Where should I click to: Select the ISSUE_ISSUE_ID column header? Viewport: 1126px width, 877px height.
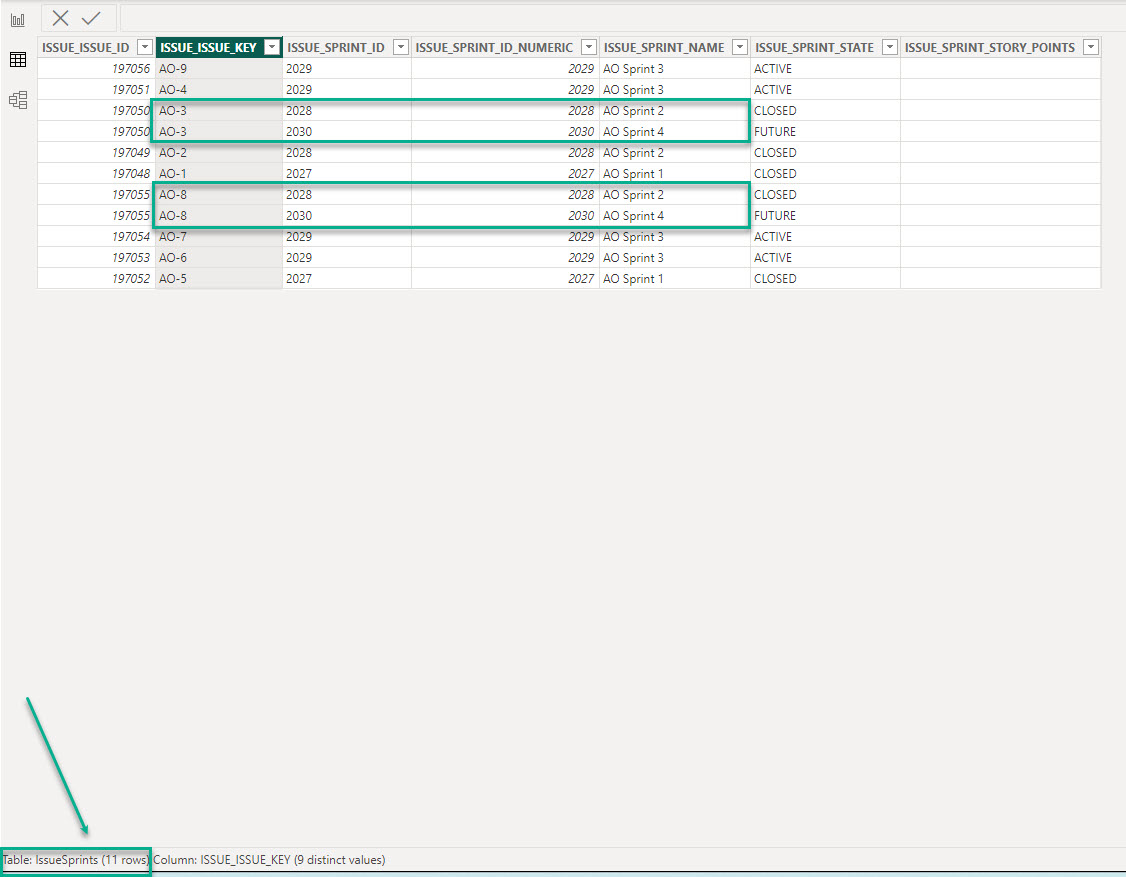(x=85, y=47)
